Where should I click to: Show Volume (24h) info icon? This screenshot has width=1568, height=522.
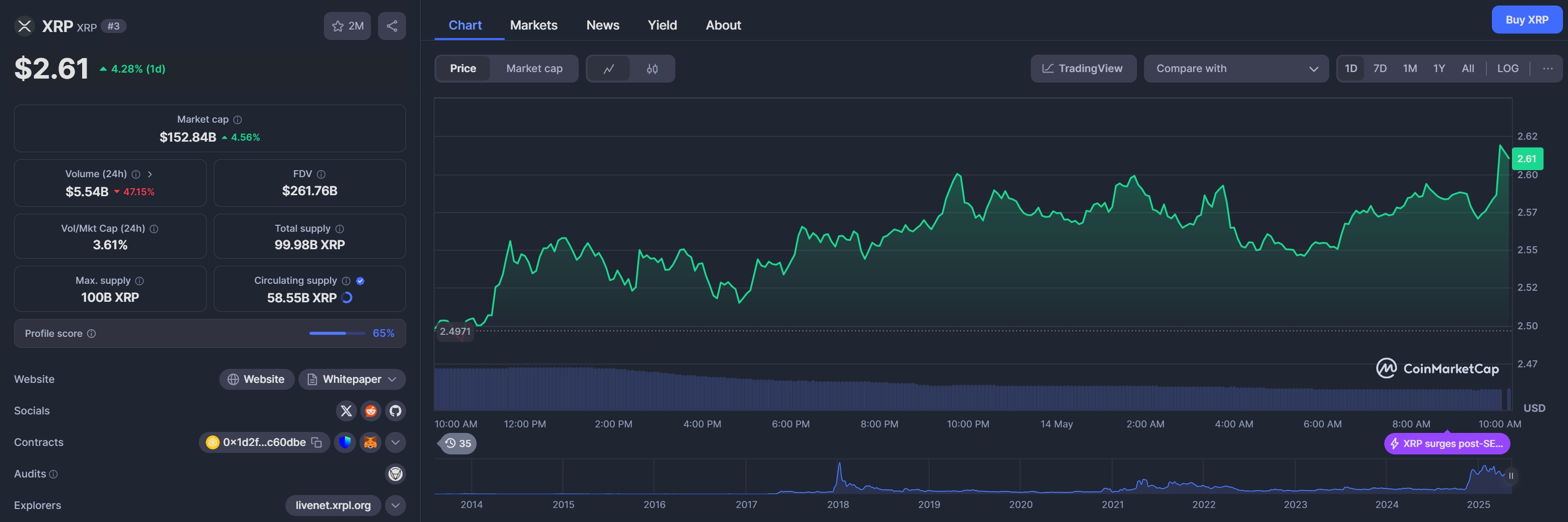[136, 175]
